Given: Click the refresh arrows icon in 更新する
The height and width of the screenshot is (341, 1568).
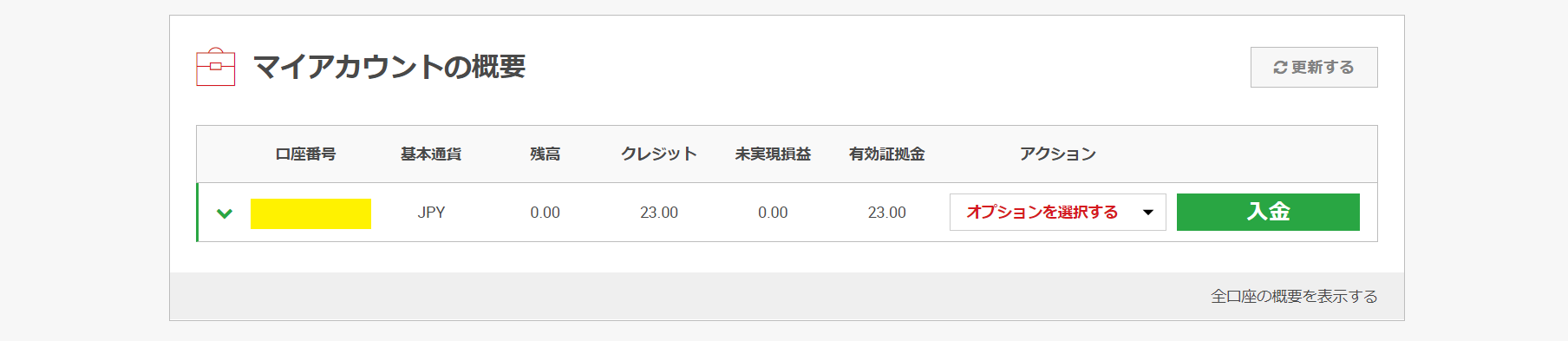Looking at the screenshot, I should point(1280,68).
